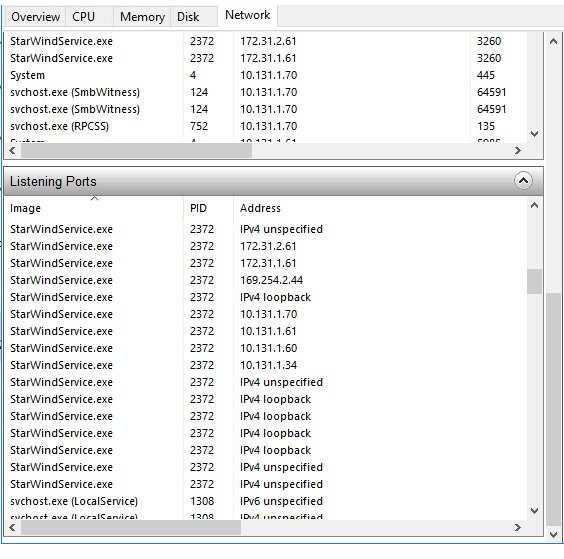Click PID 1308 of svchost.exe (LocalService) row
The height and width of the screenshot is (559, 564).
(202, 501)
